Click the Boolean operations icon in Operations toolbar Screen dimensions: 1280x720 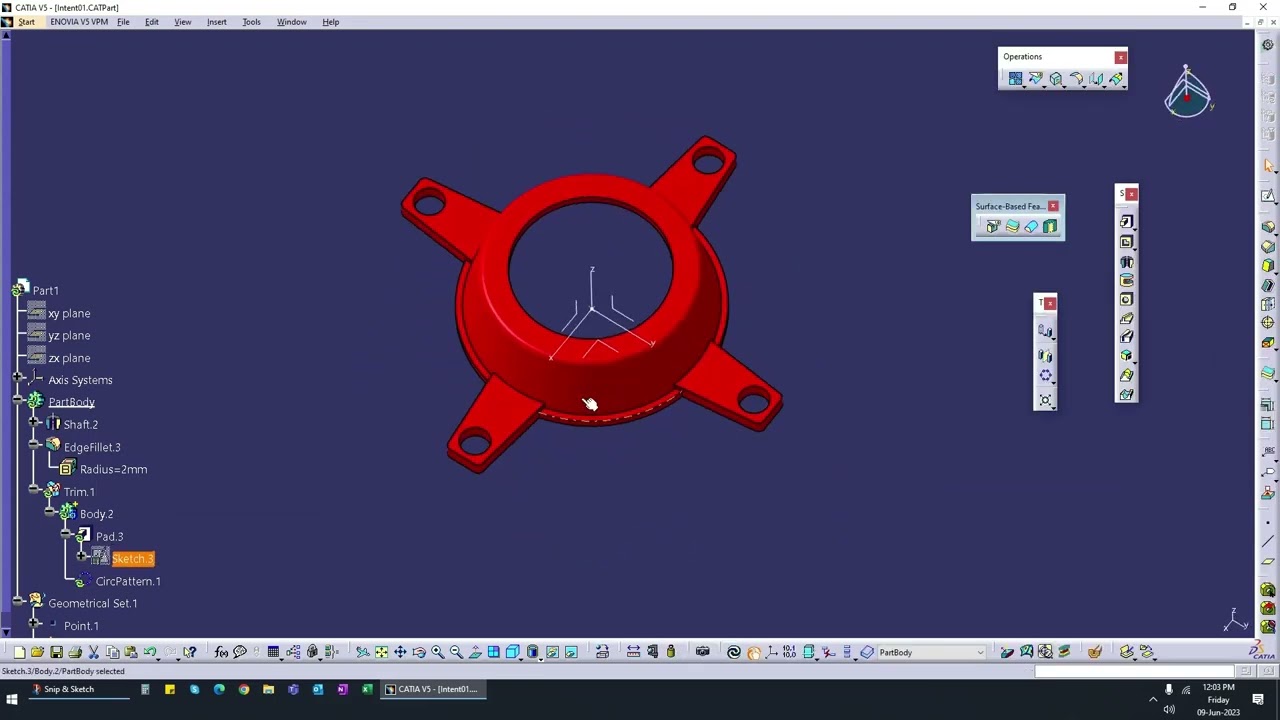1015,78
